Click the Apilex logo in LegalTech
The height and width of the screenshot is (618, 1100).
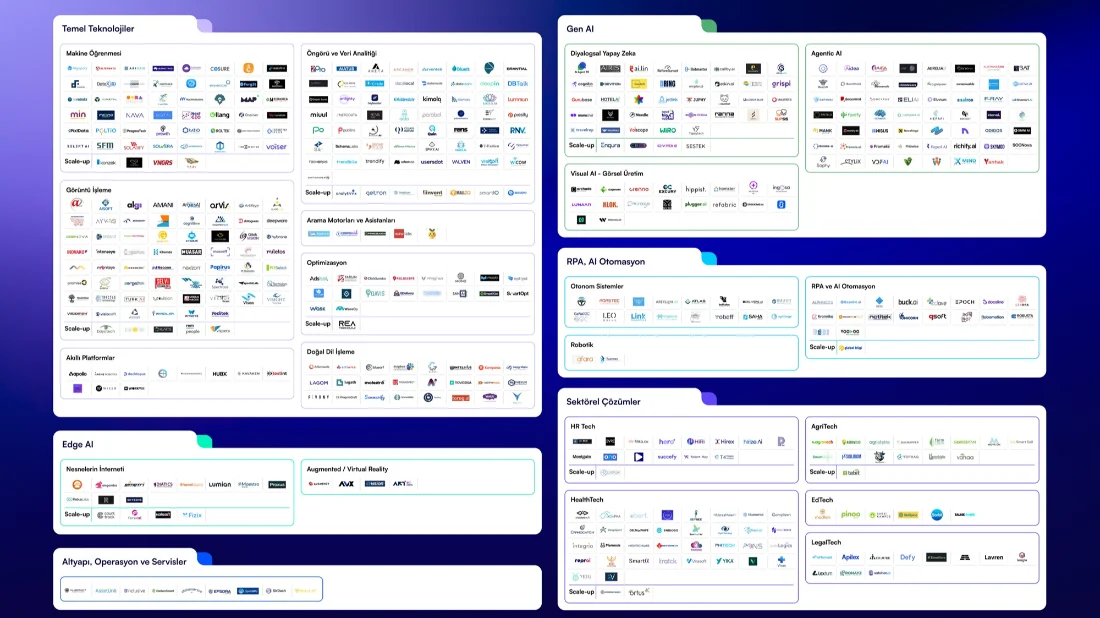click(x=850, y=558)
